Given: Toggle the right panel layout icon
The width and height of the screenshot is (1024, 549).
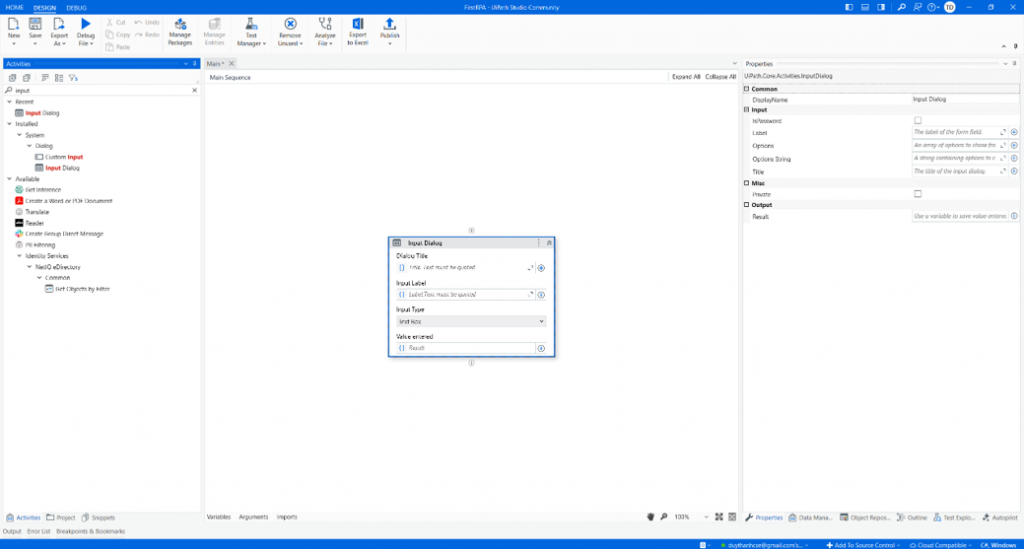Looking at the screenshot, I should (881, 7).
